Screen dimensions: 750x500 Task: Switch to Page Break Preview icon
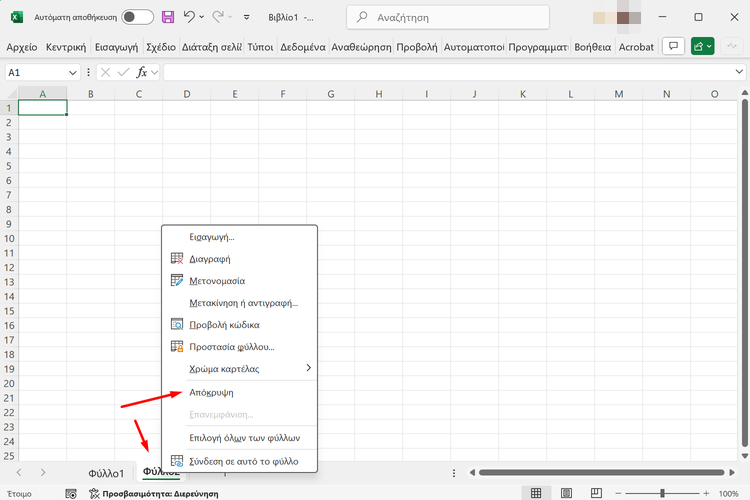coord(596,493)
